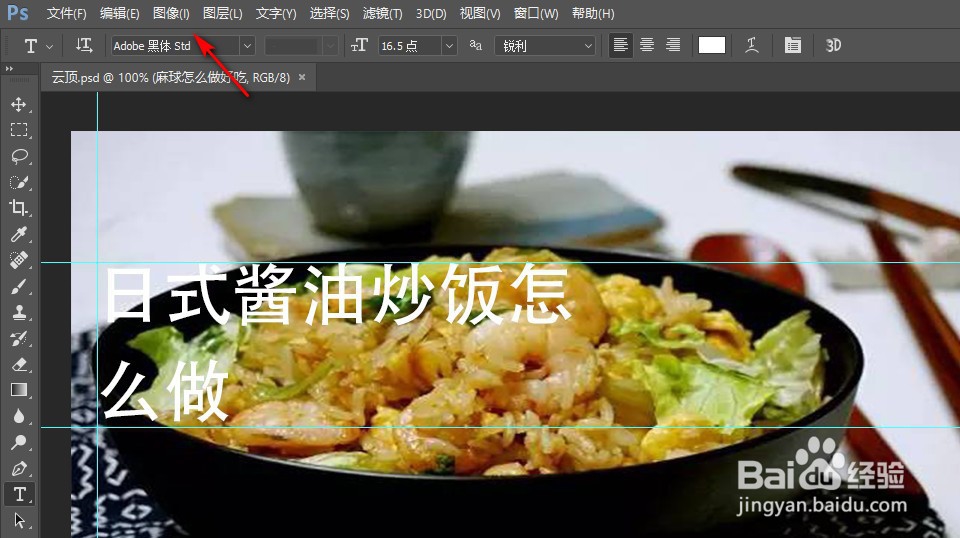Open the 图层(L) menu
960x538 pixels.
click(222, 13)
